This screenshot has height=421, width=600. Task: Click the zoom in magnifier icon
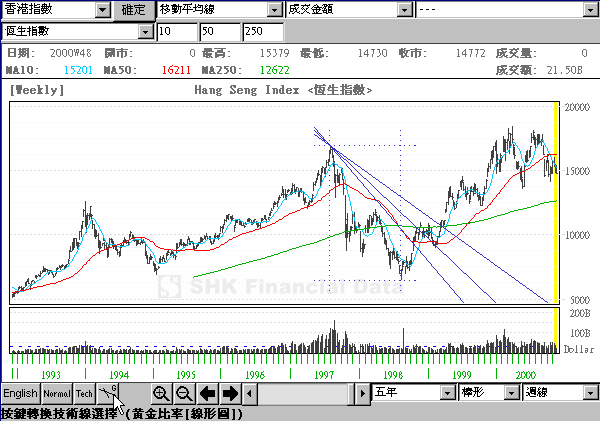[x=161, y=393]
